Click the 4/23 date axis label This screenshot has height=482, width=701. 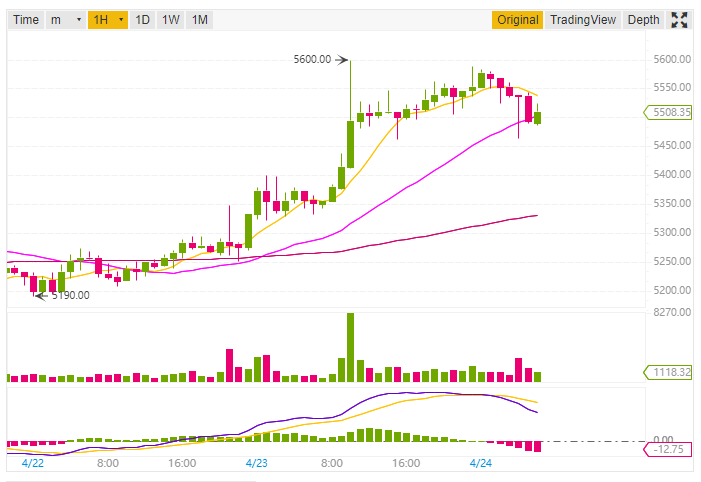pyautogui.click(x=257, y=463)
